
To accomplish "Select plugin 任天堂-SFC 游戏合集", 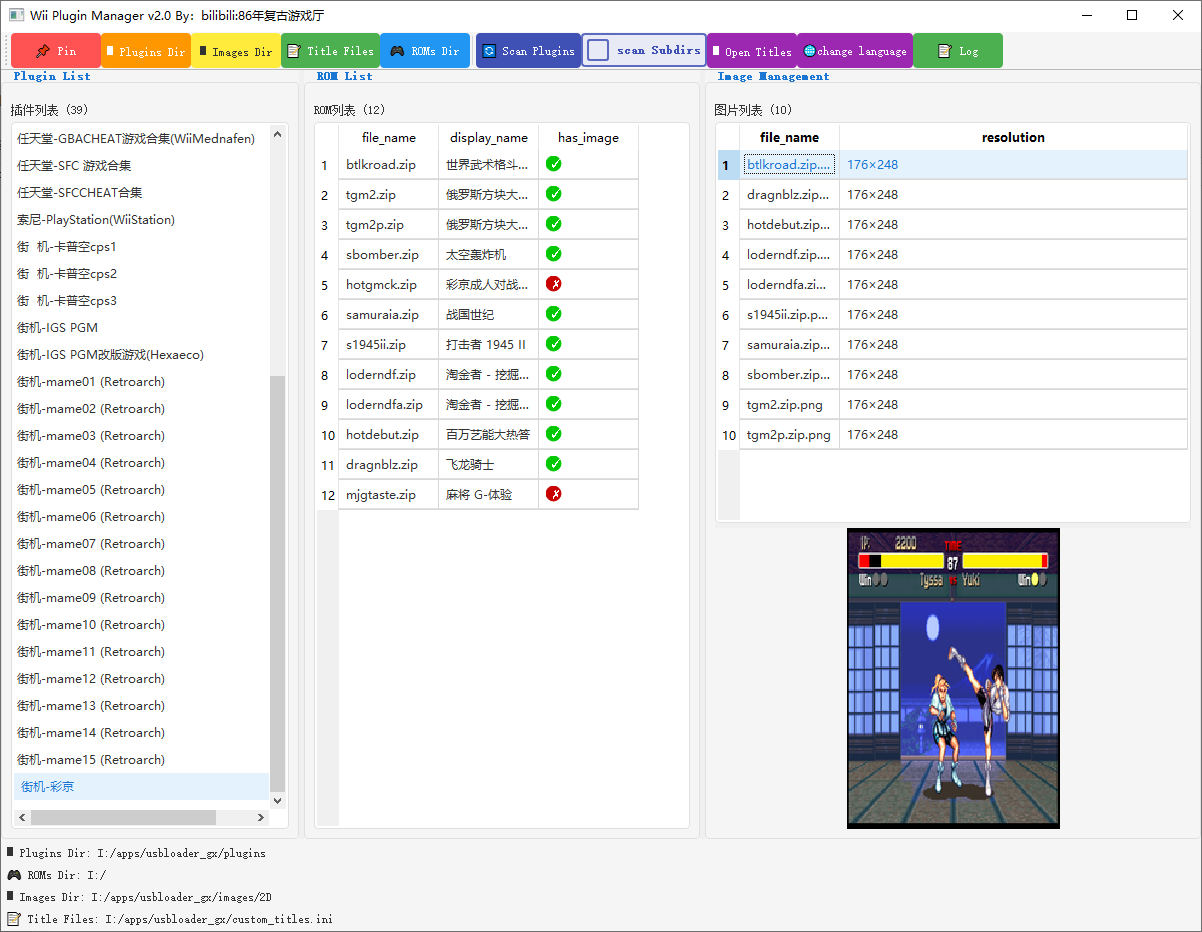I will (x=141, y=166).
